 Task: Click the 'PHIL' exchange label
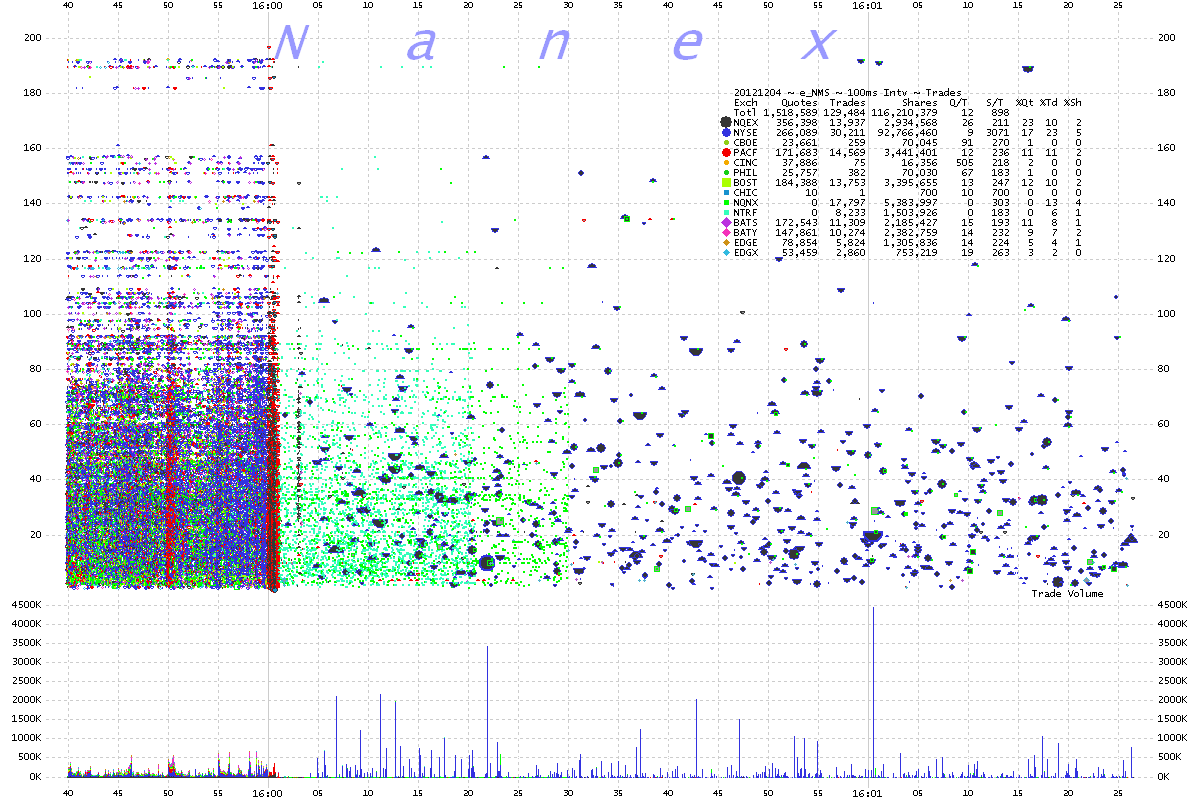745,173
